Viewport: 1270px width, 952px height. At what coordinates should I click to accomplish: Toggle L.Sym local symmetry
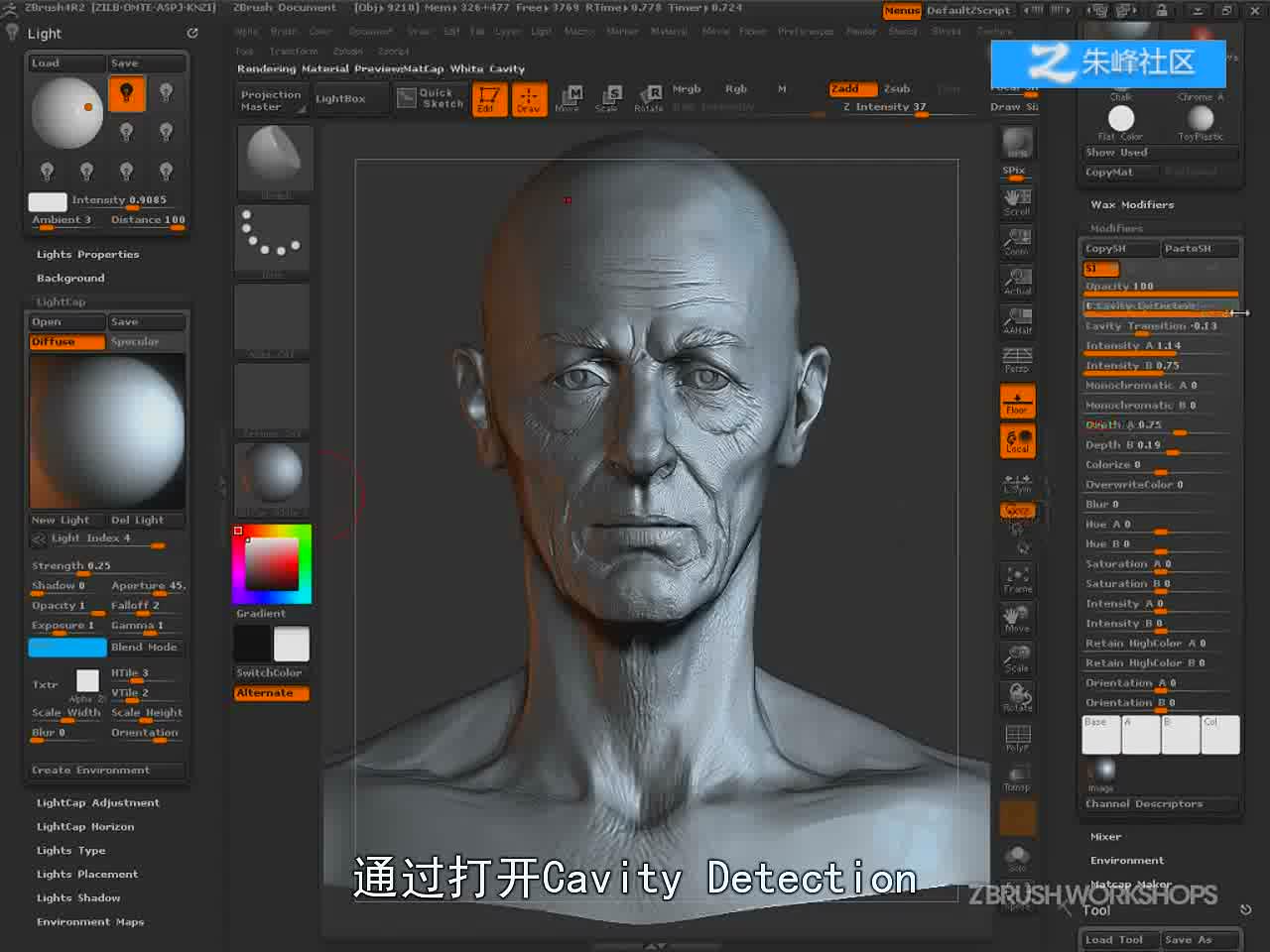click(x=1017, y=482)
